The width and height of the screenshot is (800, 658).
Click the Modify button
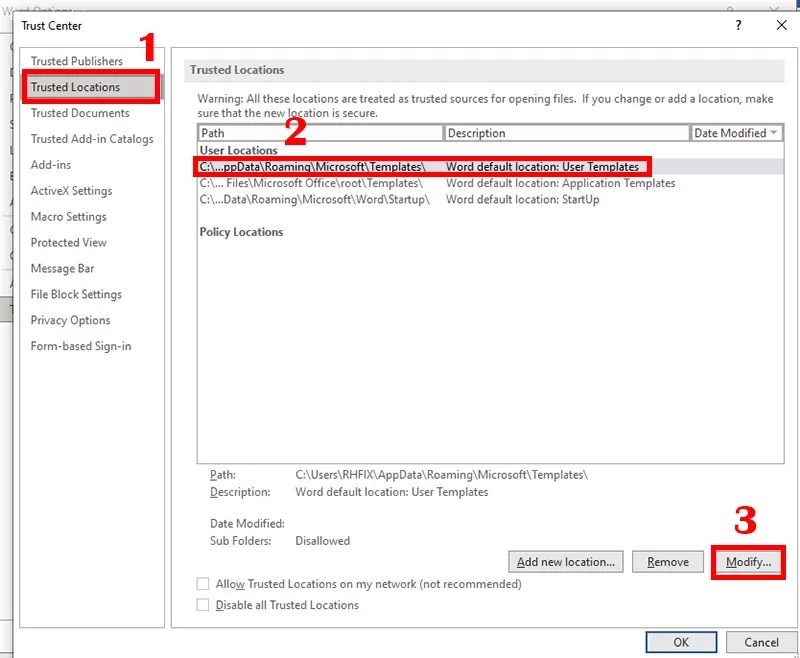pyautogui.click(x=748, y=562)
